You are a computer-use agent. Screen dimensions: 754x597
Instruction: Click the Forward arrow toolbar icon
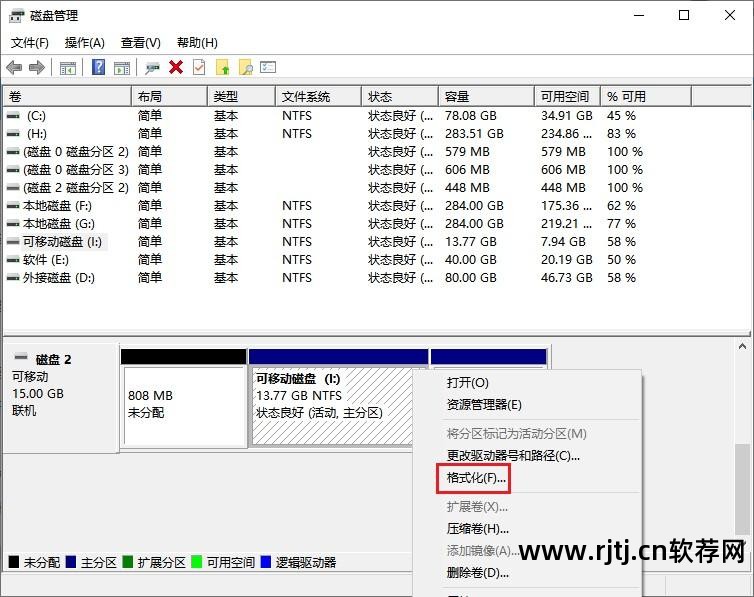[x=37, y=67]
